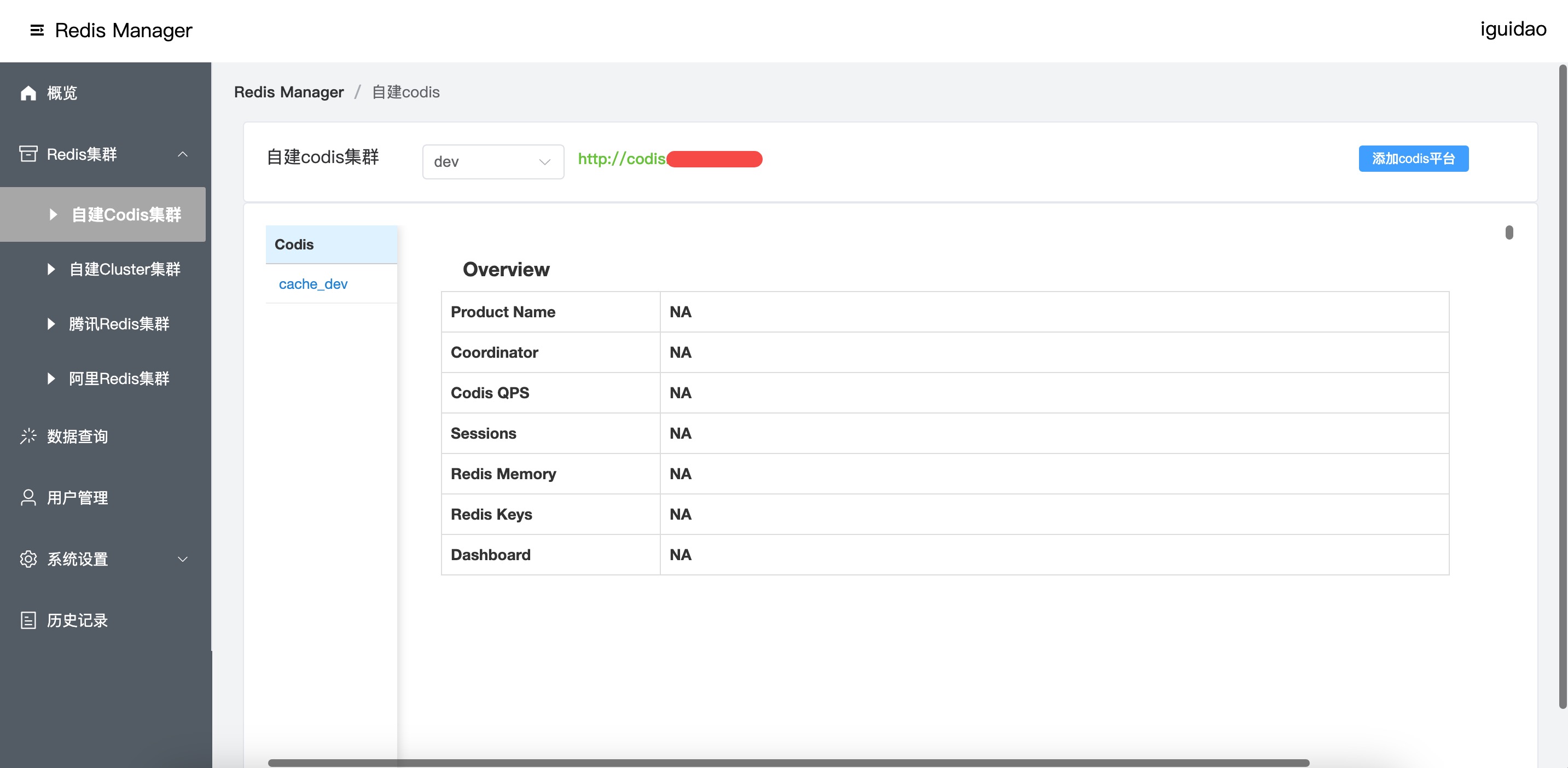This screenshot has height=768, width=1568.
Task: Click the 历史记录 document icon
Action: coord(28,620)
